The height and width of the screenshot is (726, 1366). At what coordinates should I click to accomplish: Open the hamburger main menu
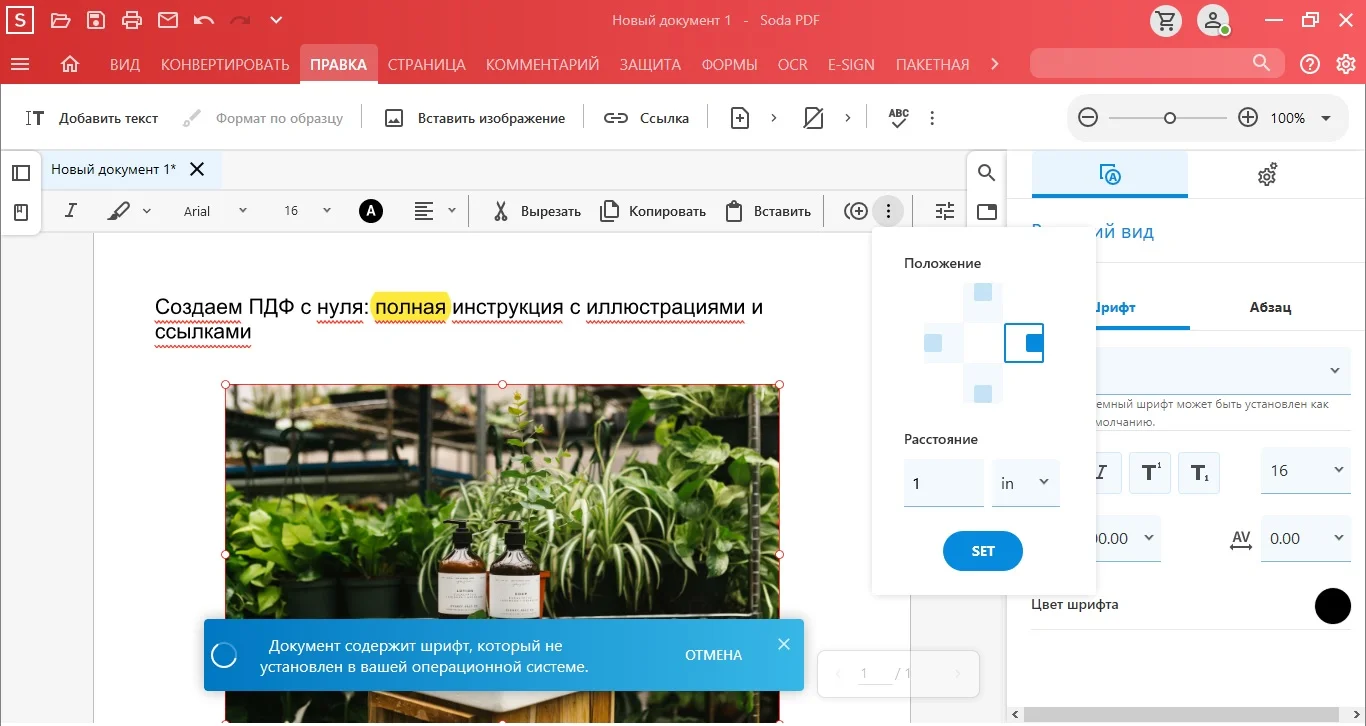(x=19, y=64)
